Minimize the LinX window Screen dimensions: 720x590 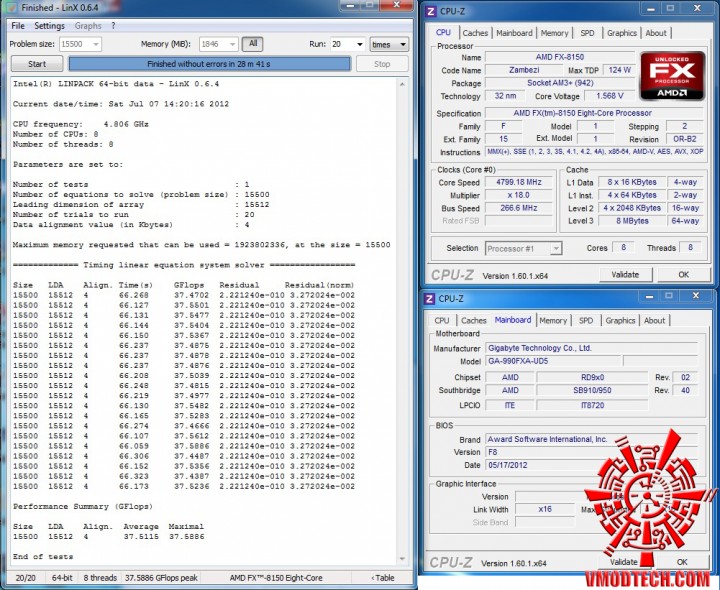point(350,6)
